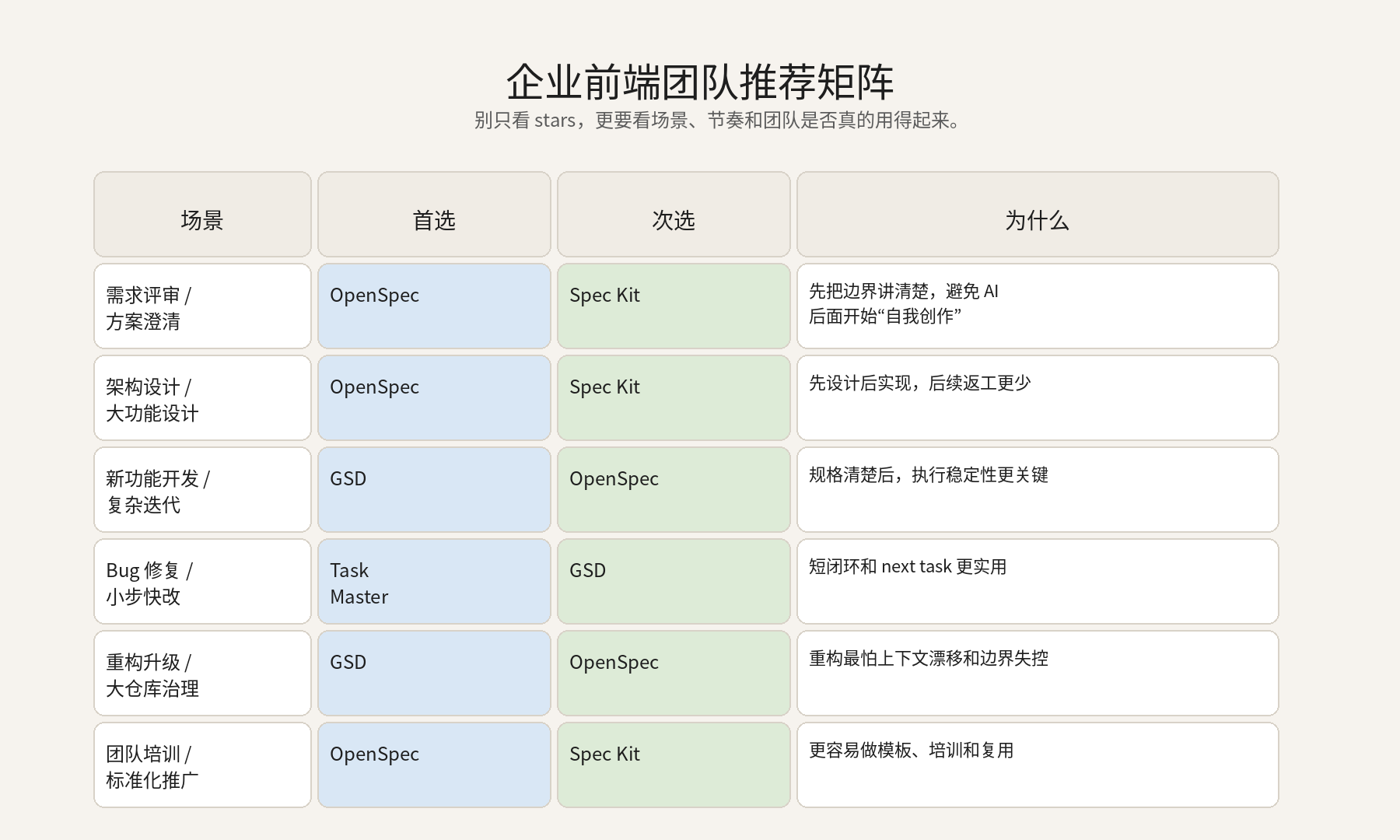Click Spec Kit second choice in 团队培训 row
1400x840 pixels.
tap(674, 765)
